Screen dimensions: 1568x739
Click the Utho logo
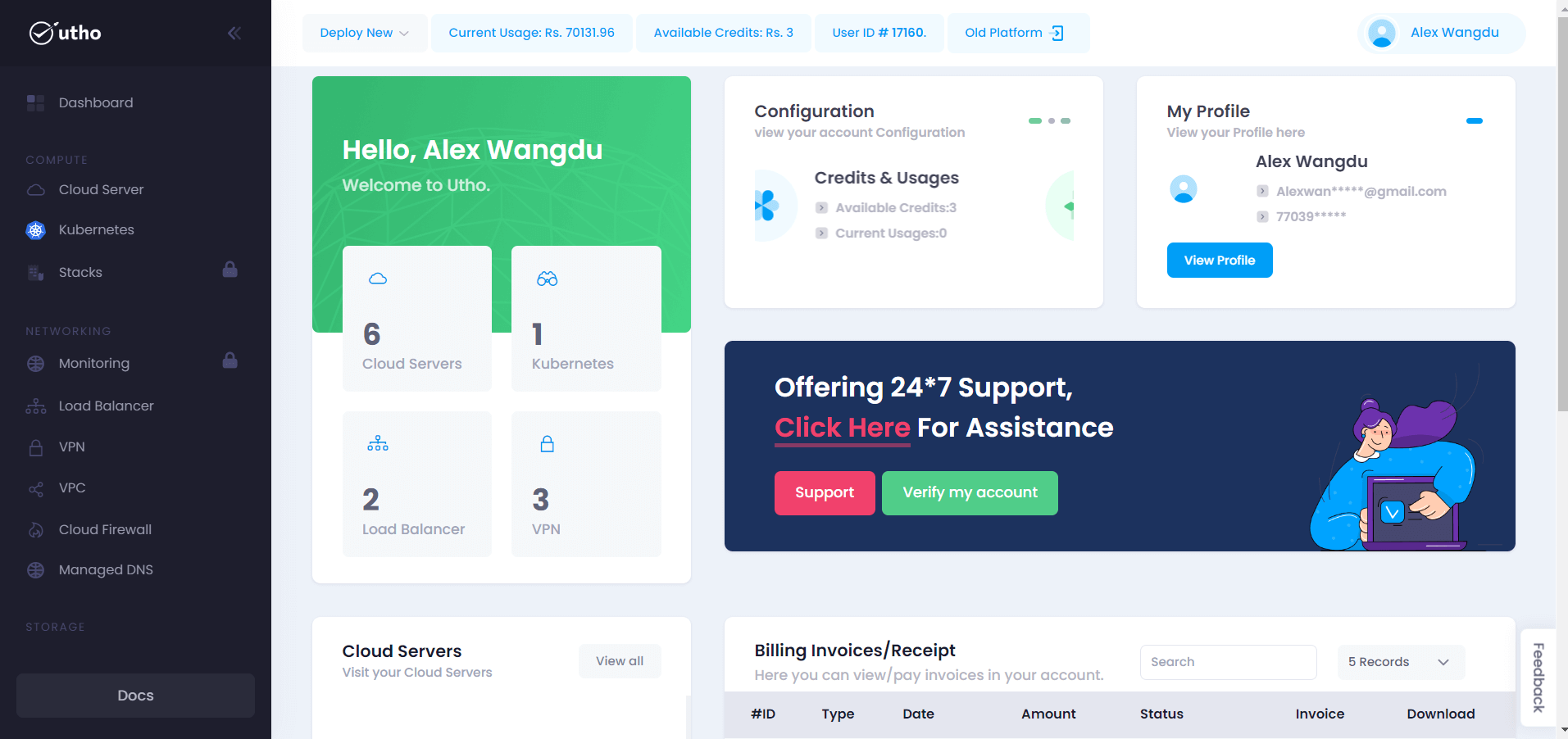pos(65,33)
